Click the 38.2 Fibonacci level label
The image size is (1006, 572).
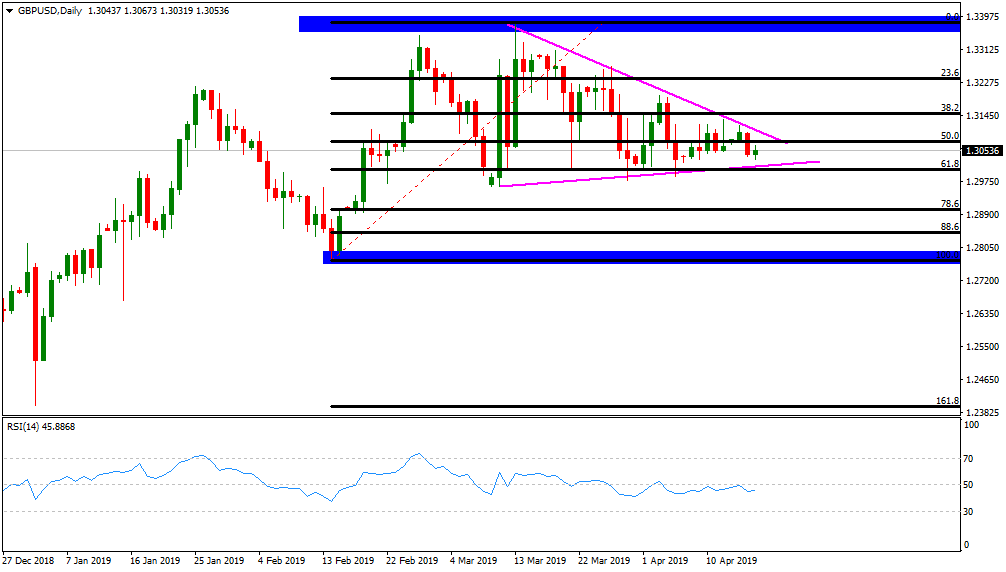point(950,108)
